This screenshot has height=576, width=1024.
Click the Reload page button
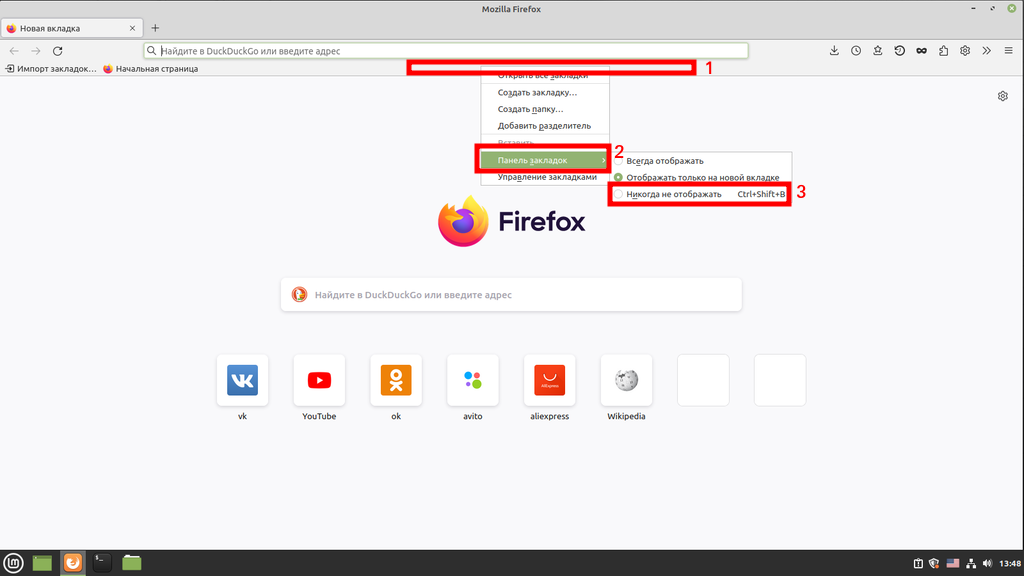58,51
